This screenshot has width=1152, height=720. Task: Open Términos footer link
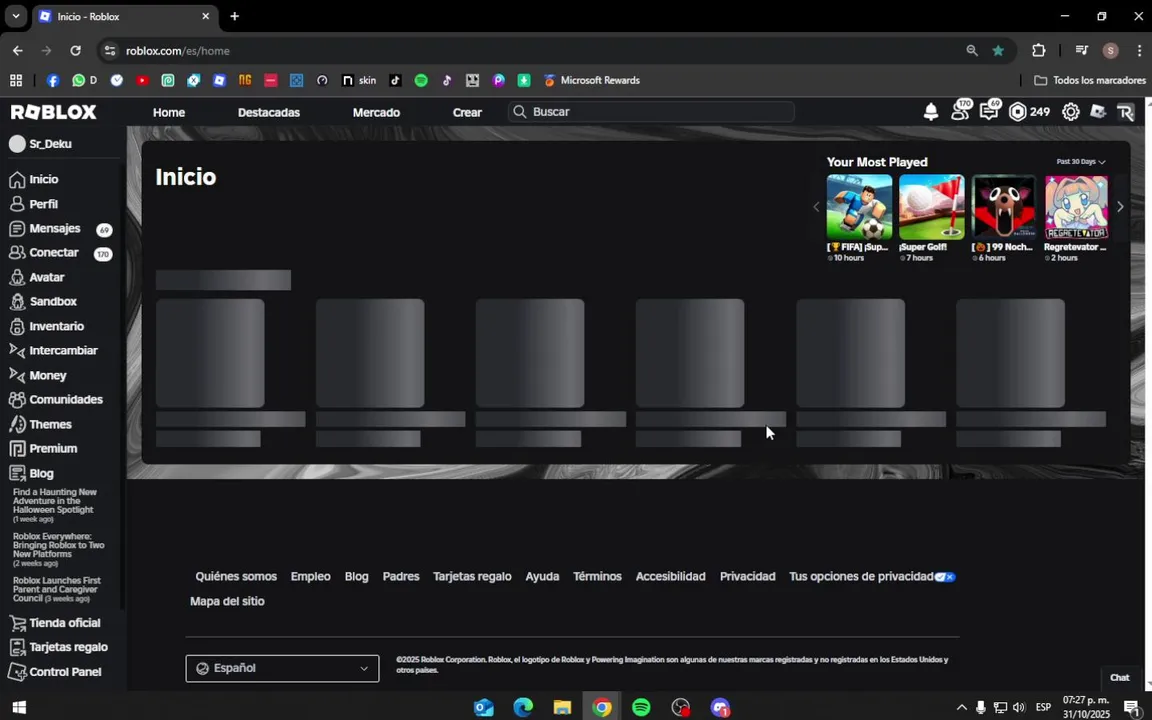[597, 577]
